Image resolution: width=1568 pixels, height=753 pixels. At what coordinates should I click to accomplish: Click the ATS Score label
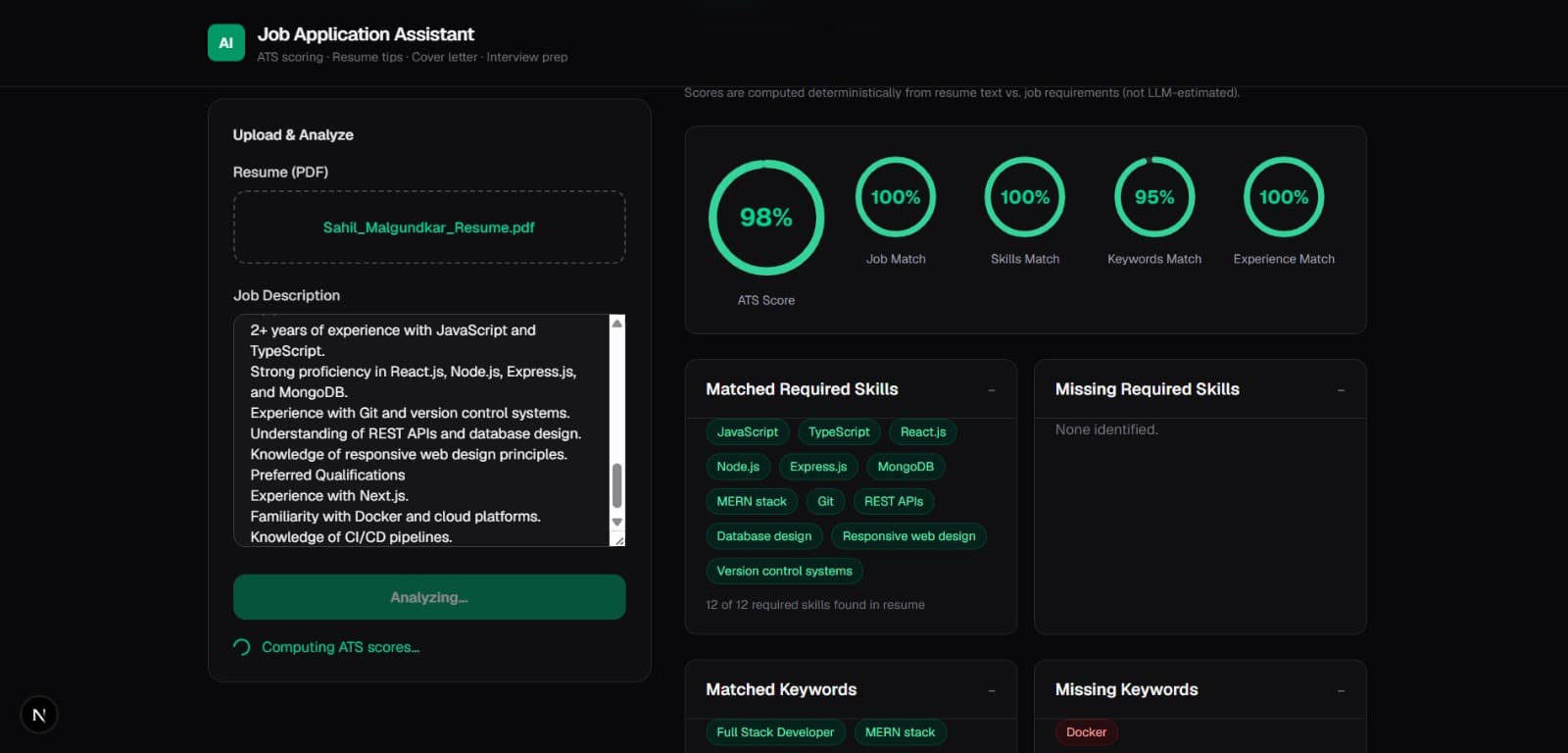click(x=766, y=301)
